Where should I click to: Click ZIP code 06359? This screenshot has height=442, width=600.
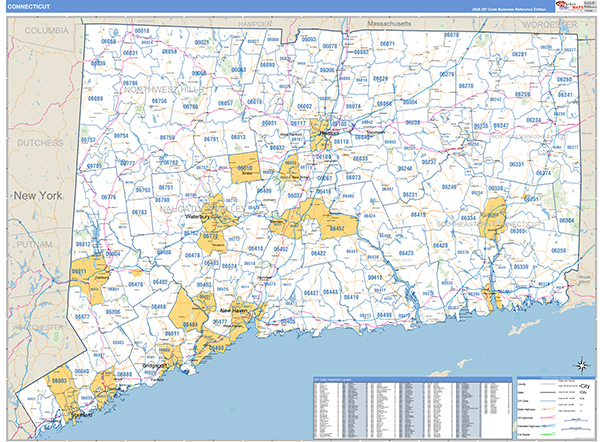[558, 251]
